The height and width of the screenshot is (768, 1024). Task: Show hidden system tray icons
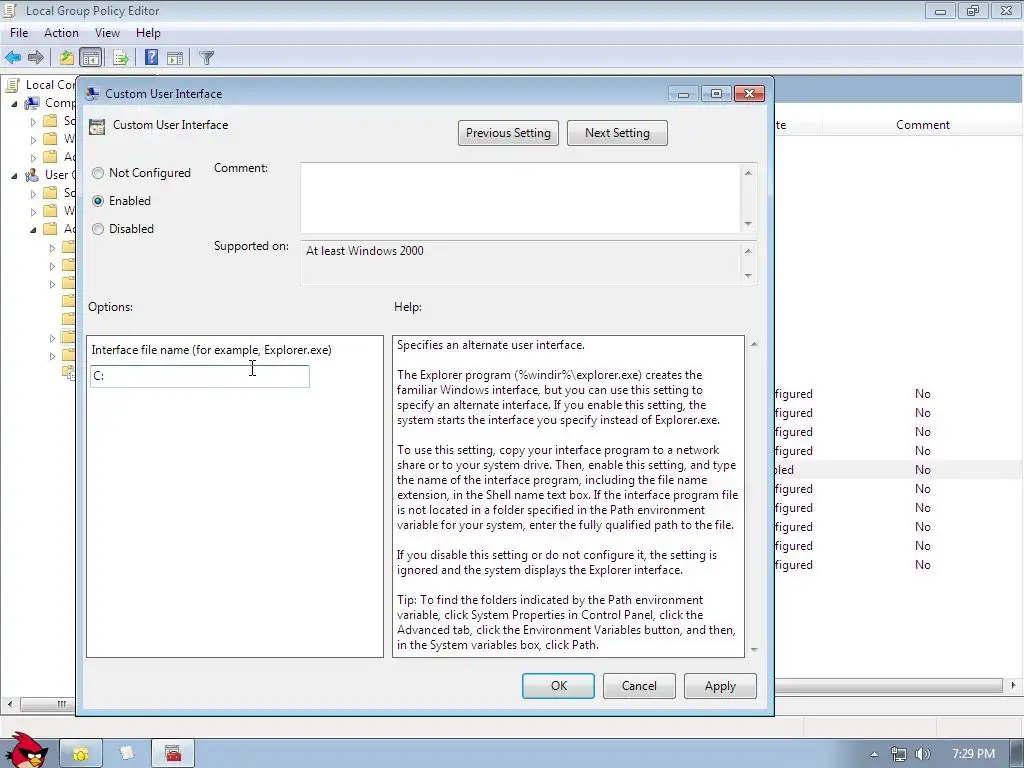click(x=874, y=754)
